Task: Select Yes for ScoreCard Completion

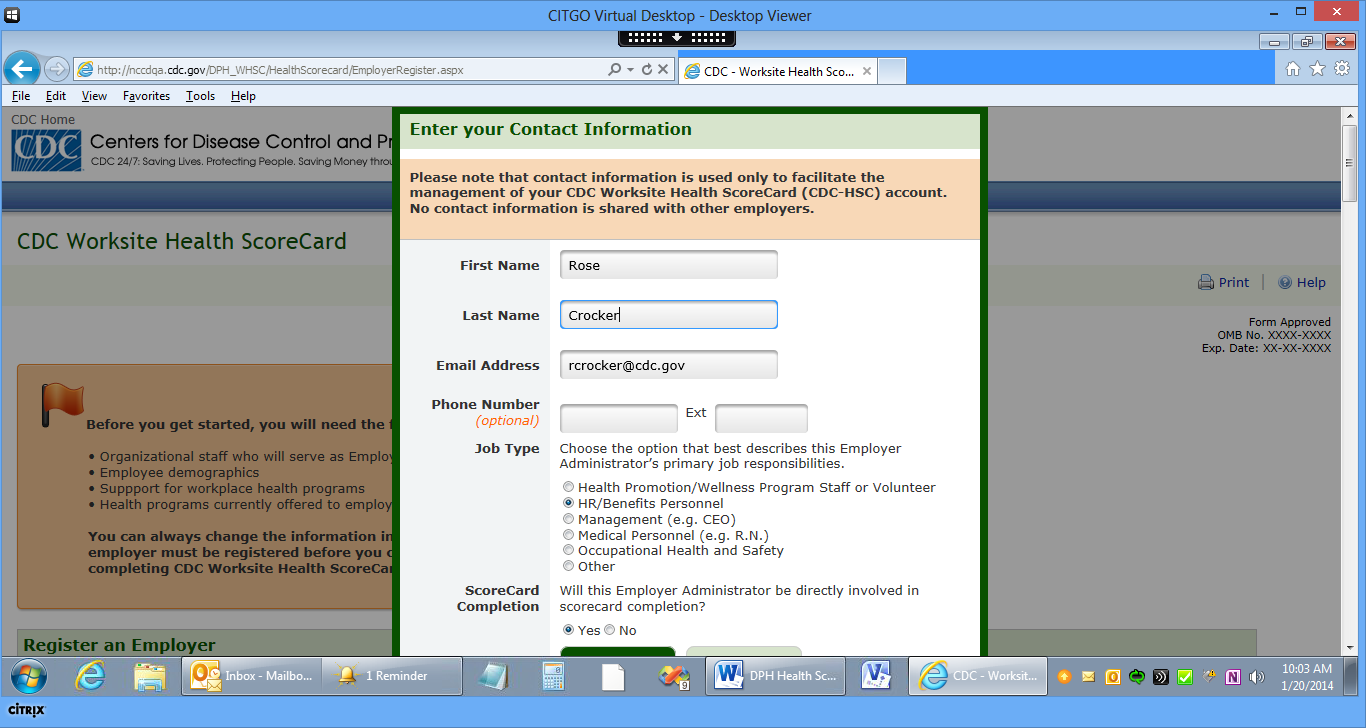Action: [x=569, y=631]
